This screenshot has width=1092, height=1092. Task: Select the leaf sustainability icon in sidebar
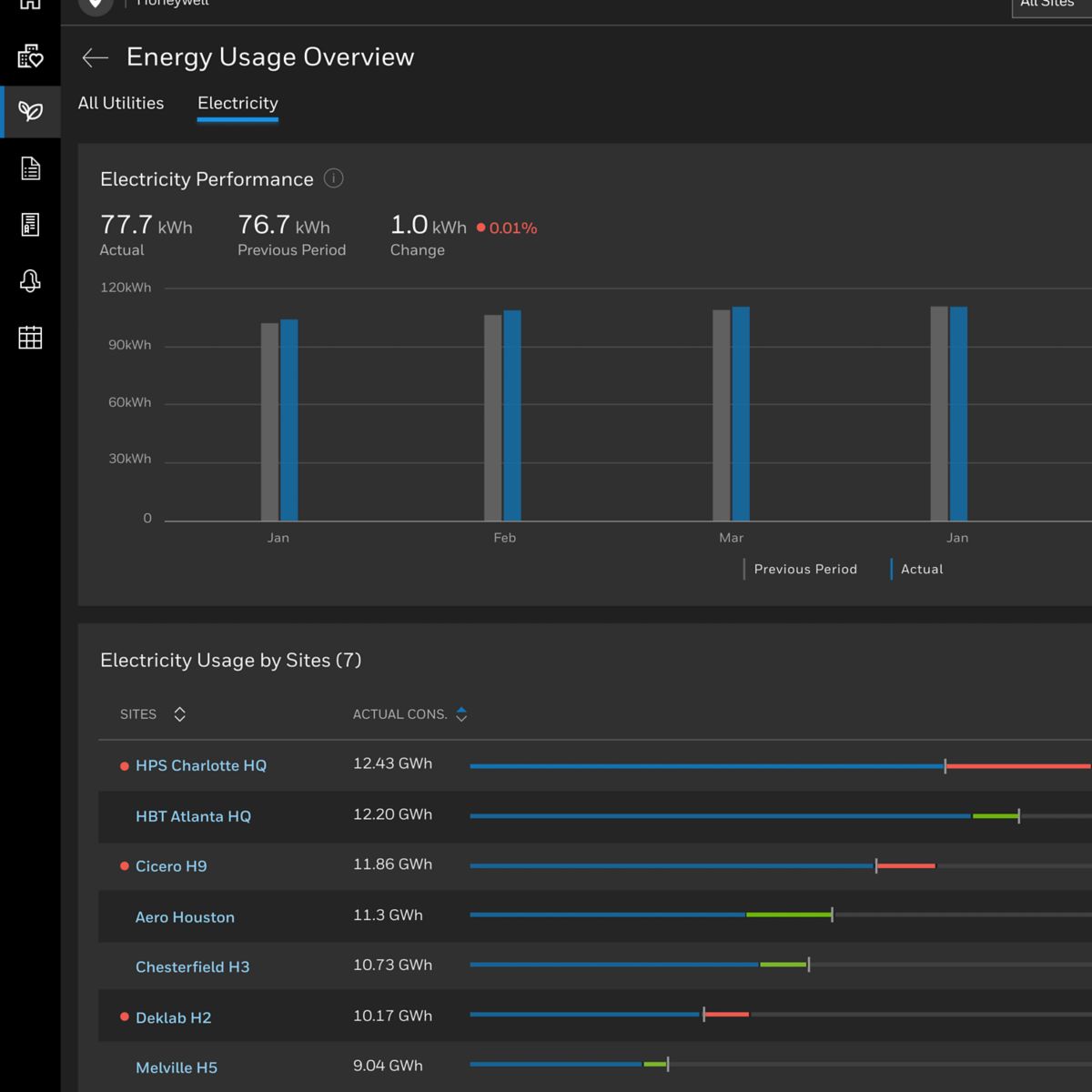pyautogui.click(x=30, y=112)
